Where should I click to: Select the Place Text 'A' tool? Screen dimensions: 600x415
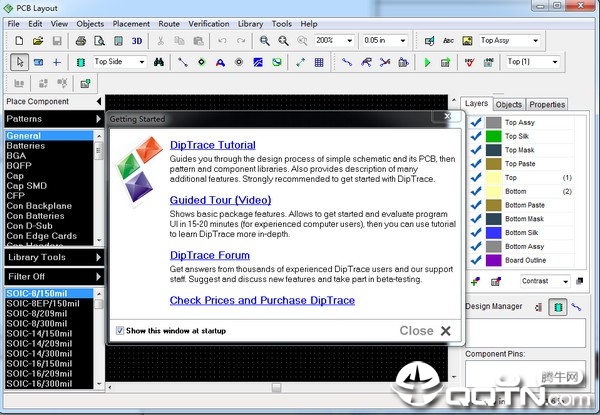click(220, 62)
